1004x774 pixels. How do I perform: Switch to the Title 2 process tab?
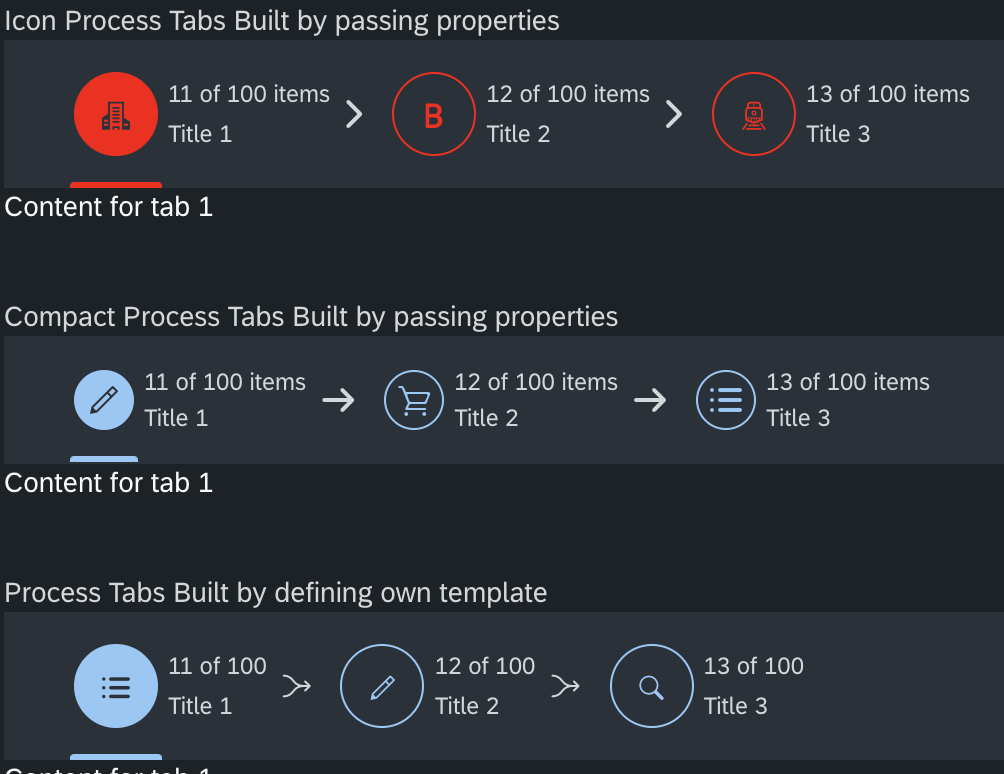pos(519,134)
